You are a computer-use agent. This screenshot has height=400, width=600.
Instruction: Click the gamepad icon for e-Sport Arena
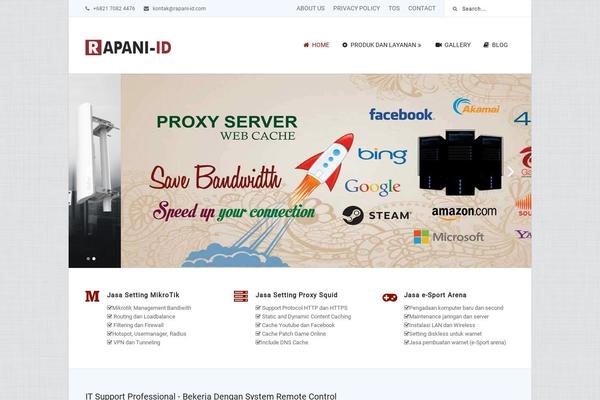point(390,297)
